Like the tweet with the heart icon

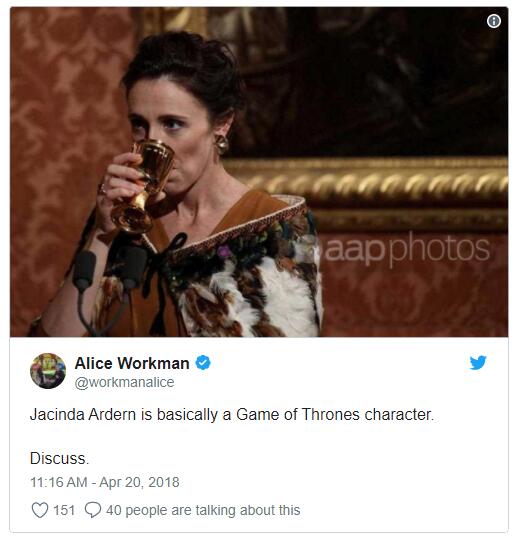[x=40, y=510]
